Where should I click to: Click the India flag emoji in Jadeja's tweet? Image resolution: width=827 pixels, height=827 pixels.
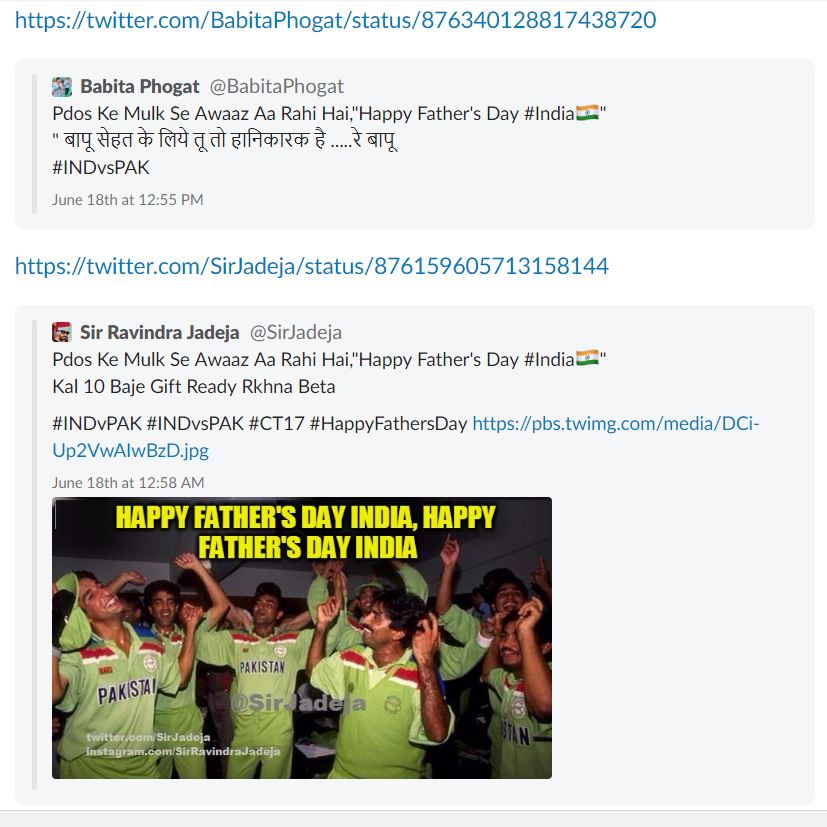588,359
